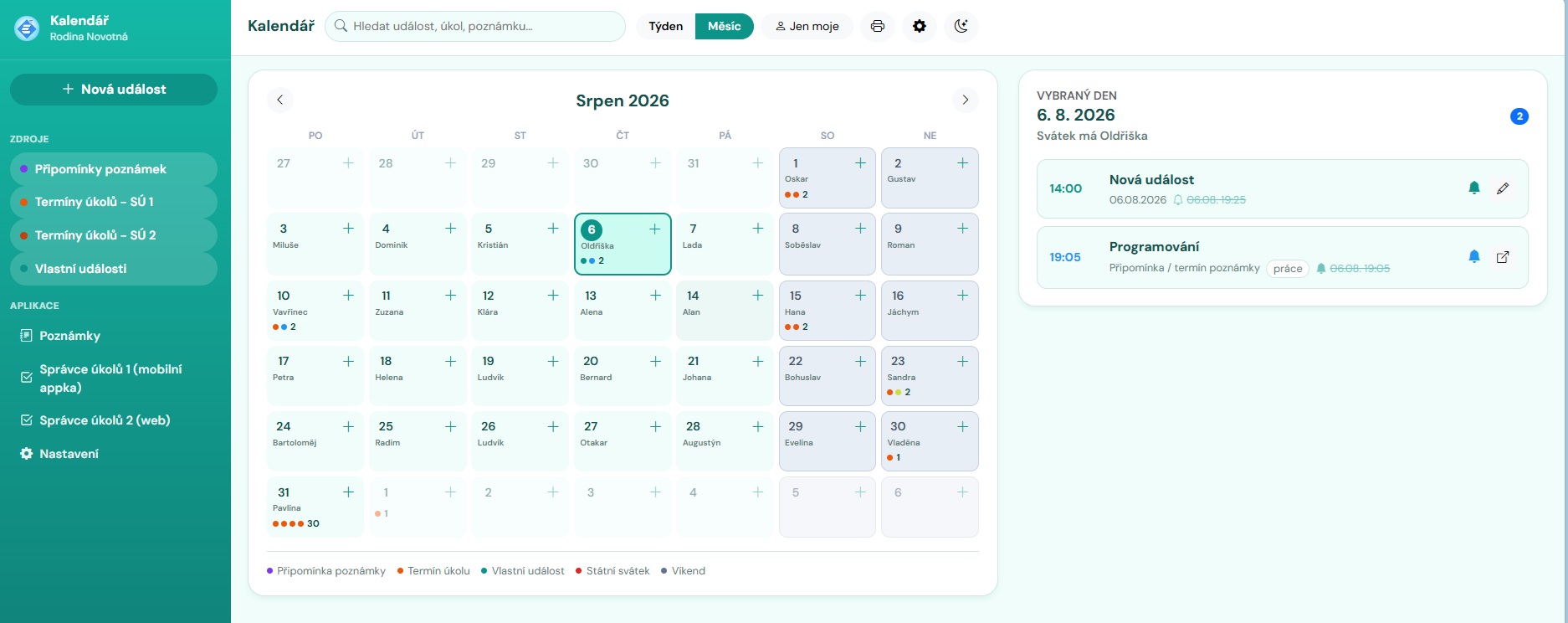Select the Měsíc view tab
The height and width of the screenshot is (623, 1568).
725,26
